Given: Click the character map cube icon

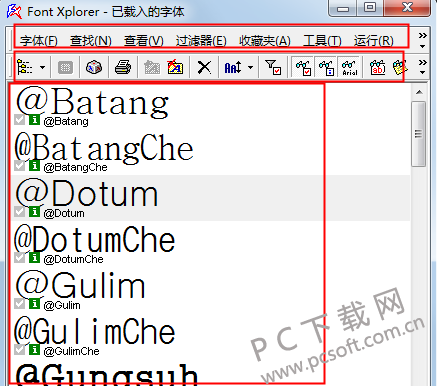Looking at the screenshot, I should pyautogui.click(x=94, y=67).
